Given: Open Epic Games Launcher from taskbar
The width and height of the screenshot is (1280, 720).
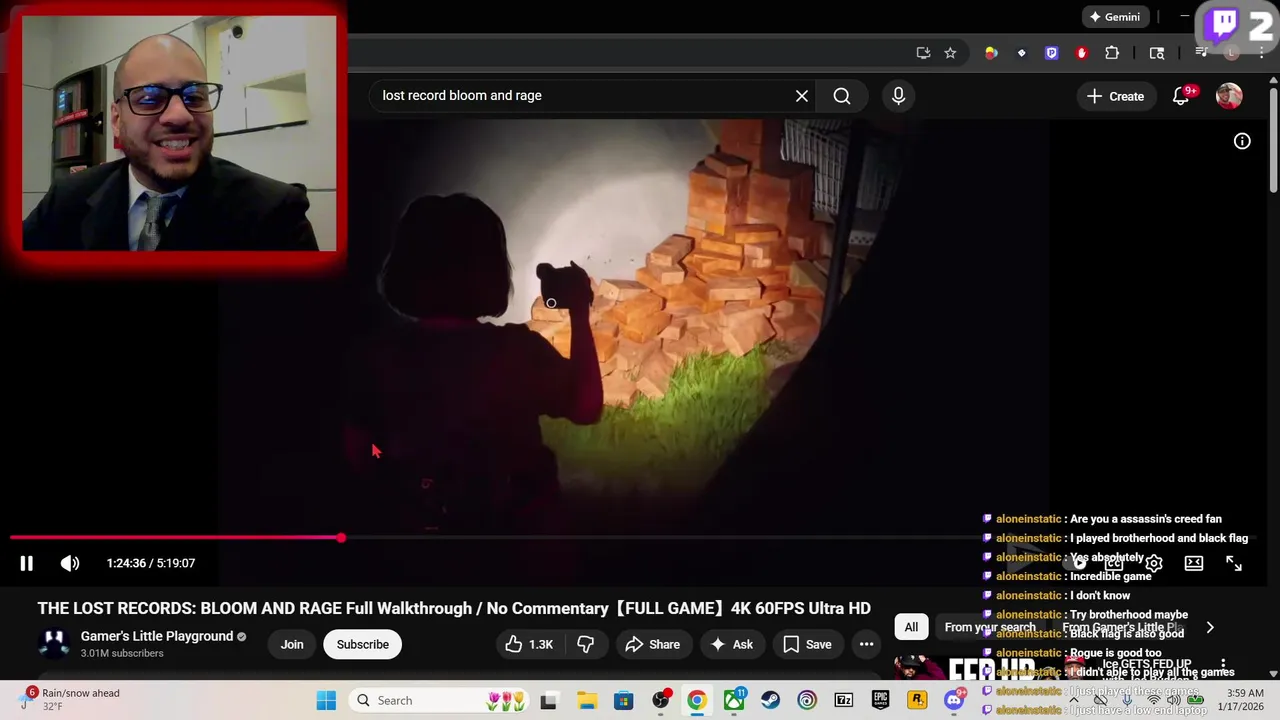Looking at the screenshot, I should (881, 700).
